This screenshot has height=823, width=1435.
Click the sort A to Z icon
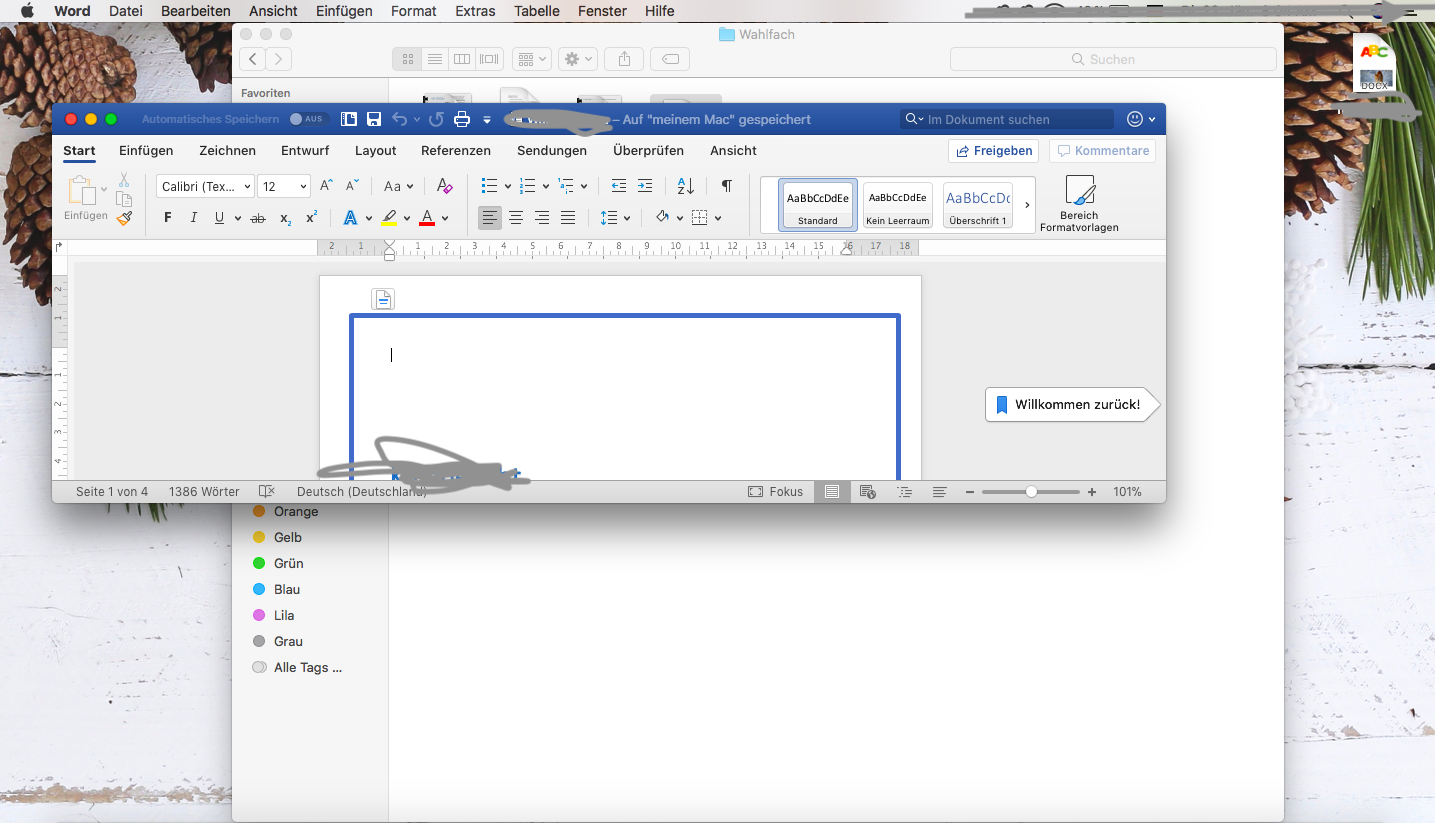coord(685,186)
